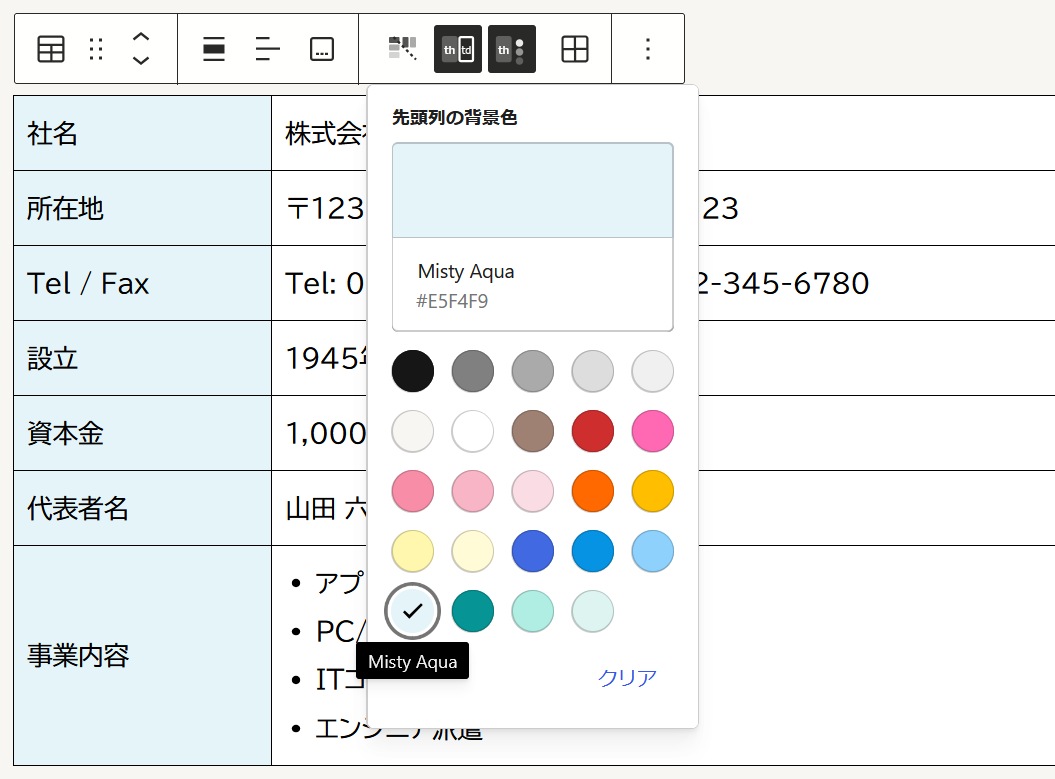Click the 事業内容 header cell
The width and height of the screenshot is (1055, 779).
tap(143, 655)
